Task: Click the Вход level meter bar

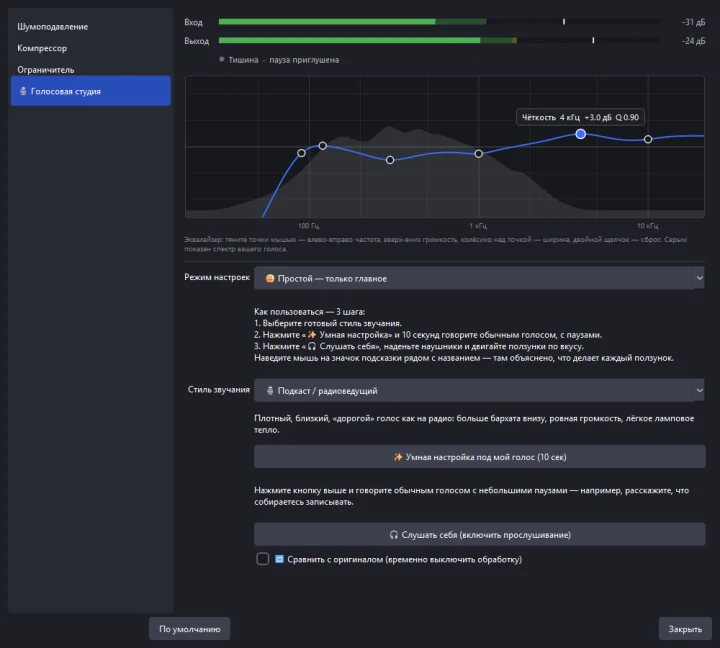Action: coord(439,22)
